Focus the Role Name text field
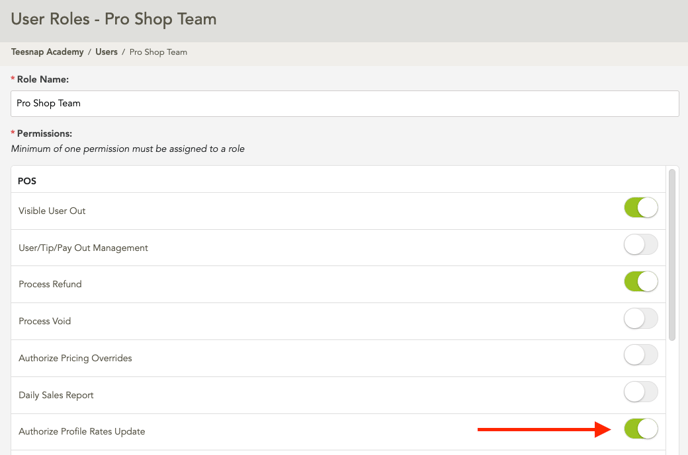This screenshot has width=688, height=455. point(344,103)
